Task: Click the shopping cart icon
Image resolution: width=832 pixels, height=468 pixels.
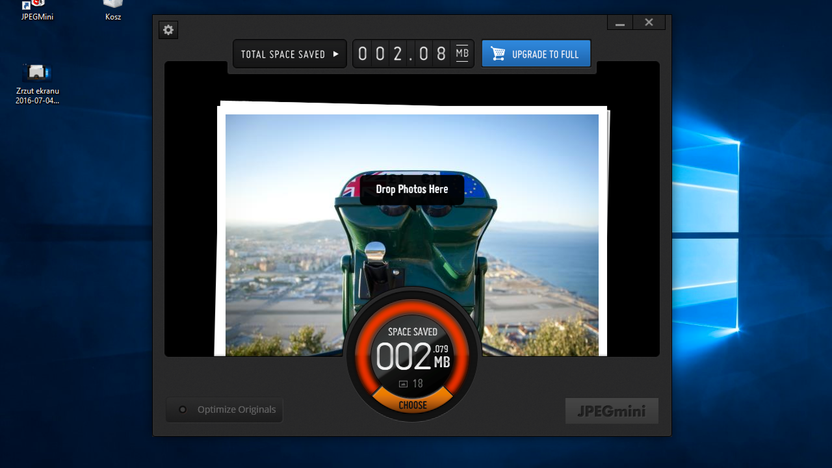Action: 498,54
